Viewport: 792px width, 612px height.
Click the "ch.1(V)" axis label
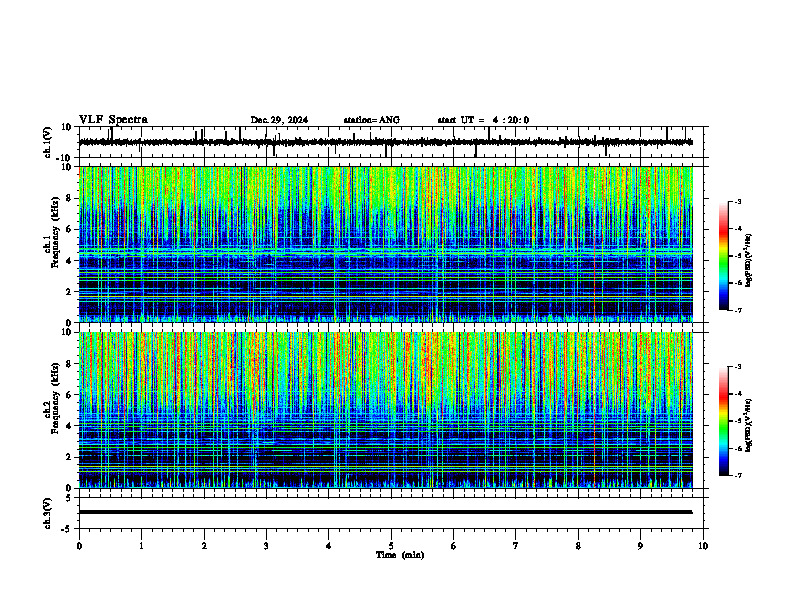point(48,142)
